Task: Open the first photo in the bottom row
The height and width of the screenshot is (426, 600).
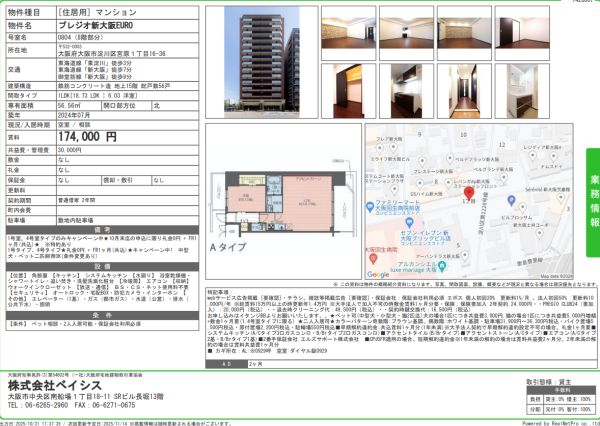Action: pos(348,91)
